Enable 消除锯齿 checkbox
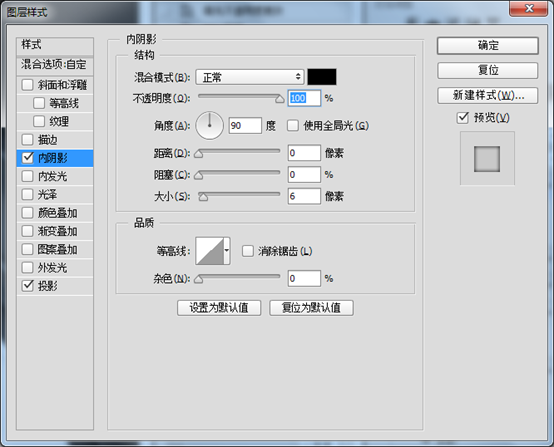Viewport: 554px width, 447px height. click(x=248, y=251)
